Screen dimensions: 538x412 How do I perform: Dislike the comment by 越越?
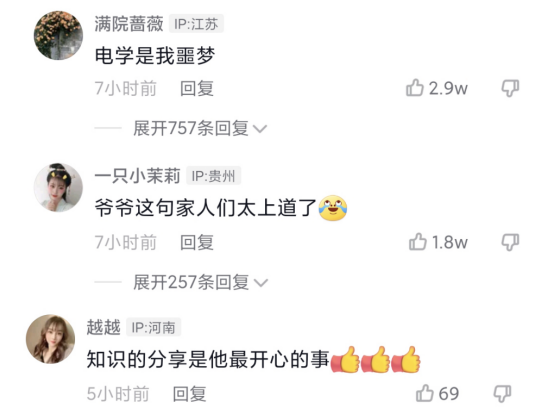pos(502,393)
